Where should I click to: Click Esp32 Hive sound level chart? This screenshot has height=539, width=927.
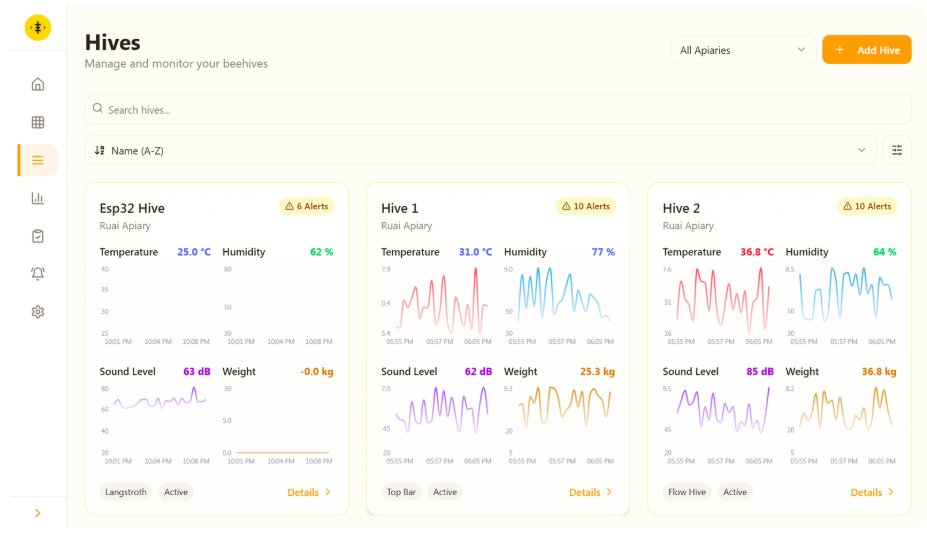155,424
